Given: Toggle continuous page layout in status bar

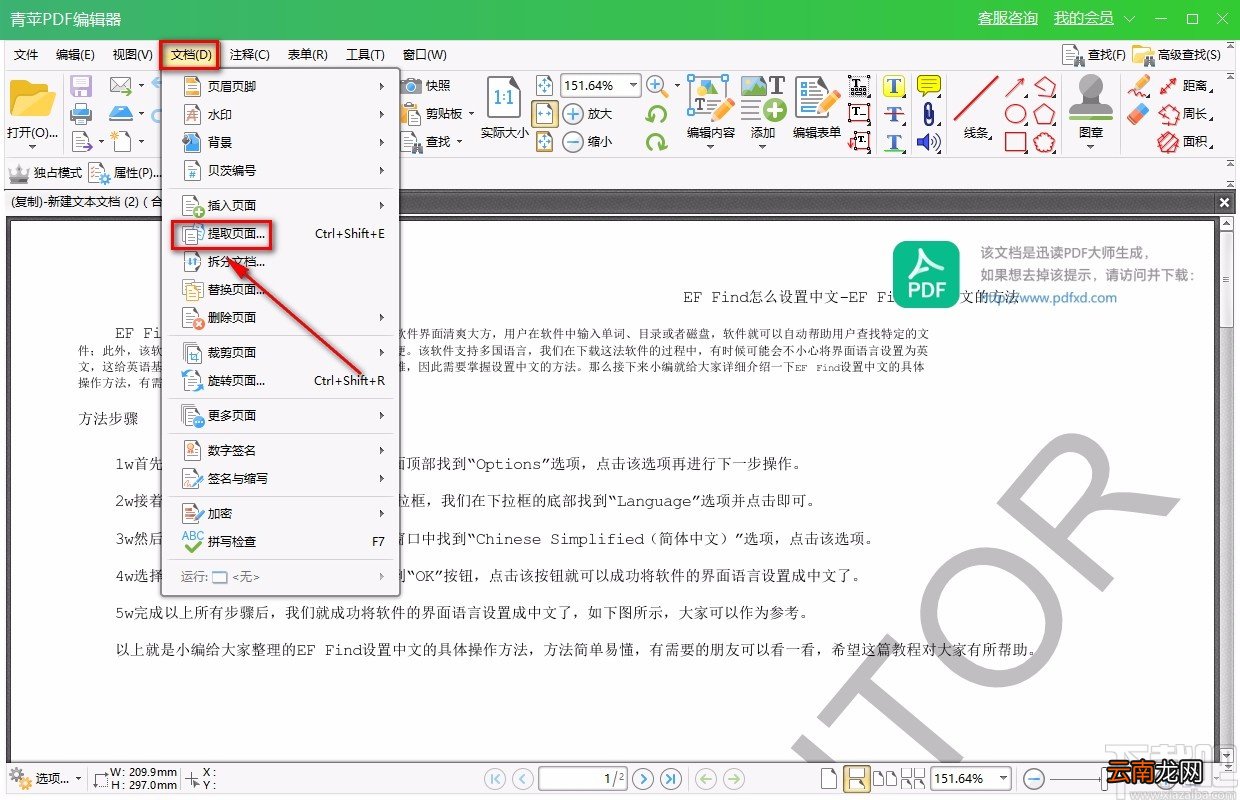Looking at the screenshot, I should (x=856, y=778).
